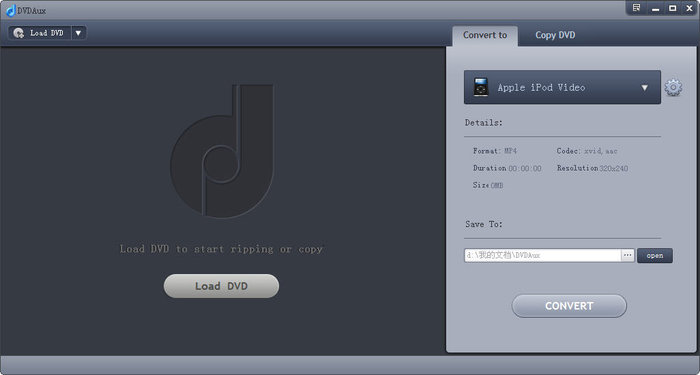This screenshot has width=700, height=375.
Task: Minimize the DVDAux window
Action: [x=655, y=8]
